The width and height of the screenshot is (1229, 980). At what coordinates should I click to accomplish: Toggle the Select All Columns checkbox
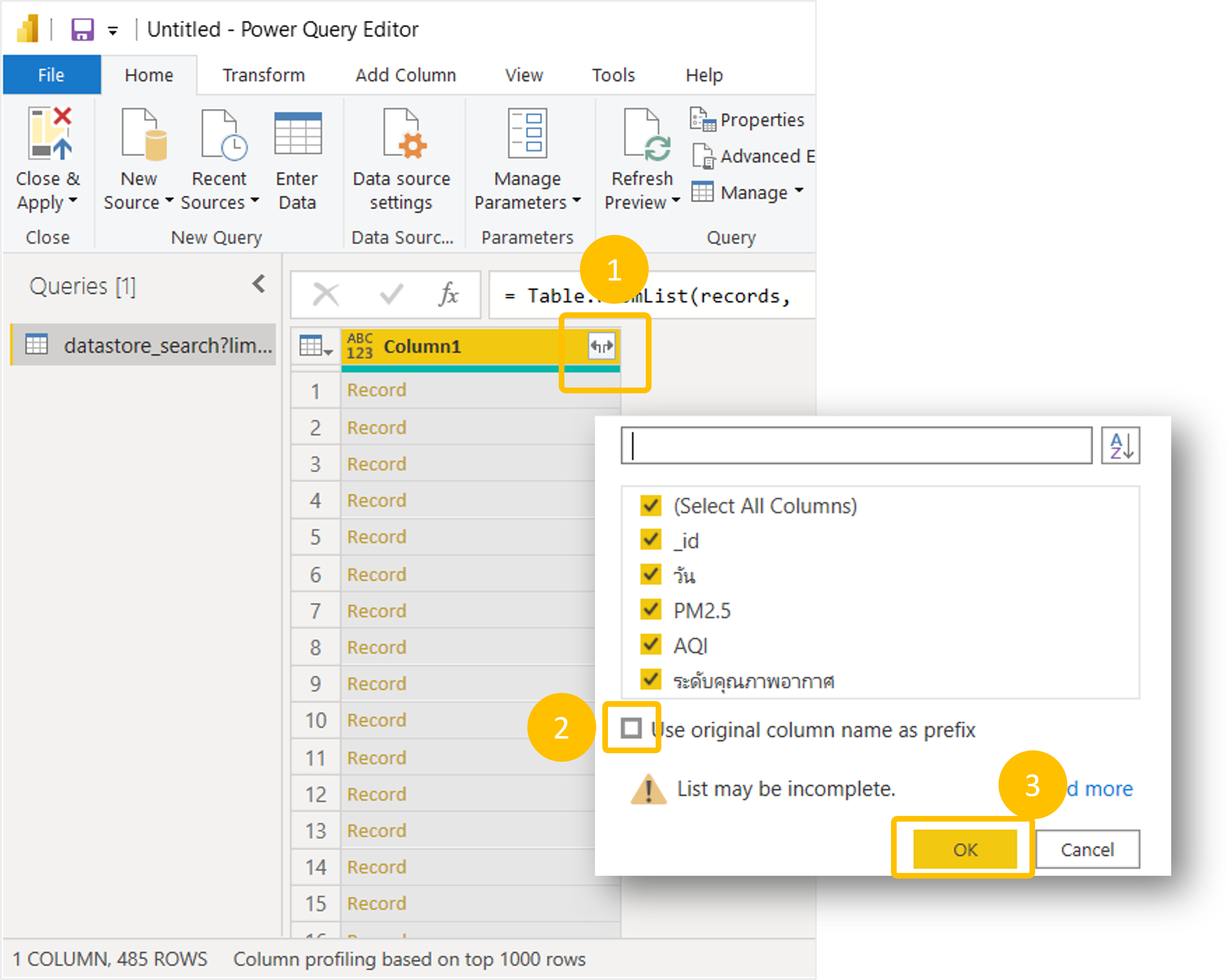(650, 505)
